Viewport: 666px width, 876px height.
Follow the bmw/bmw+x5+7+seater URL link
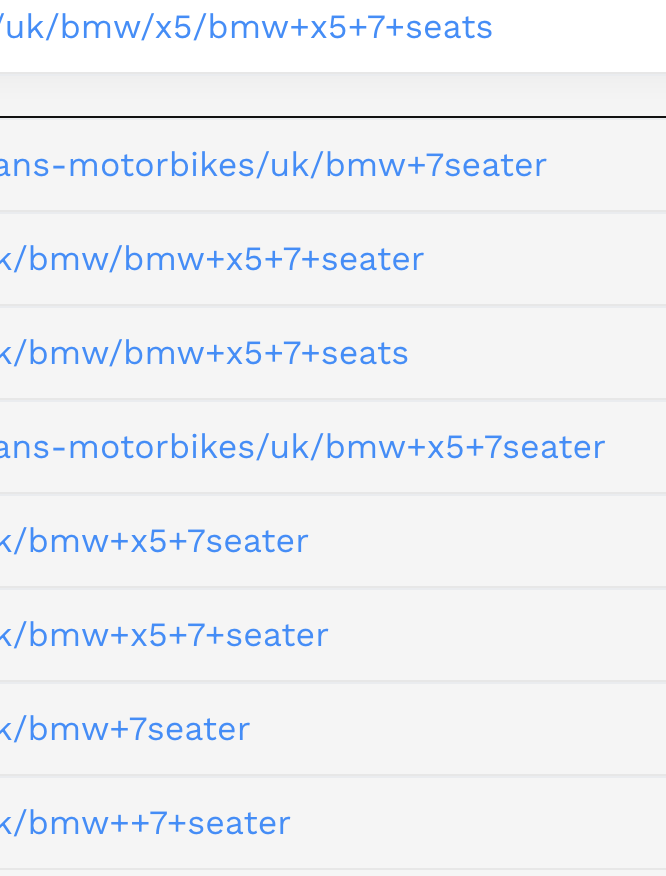212,259
